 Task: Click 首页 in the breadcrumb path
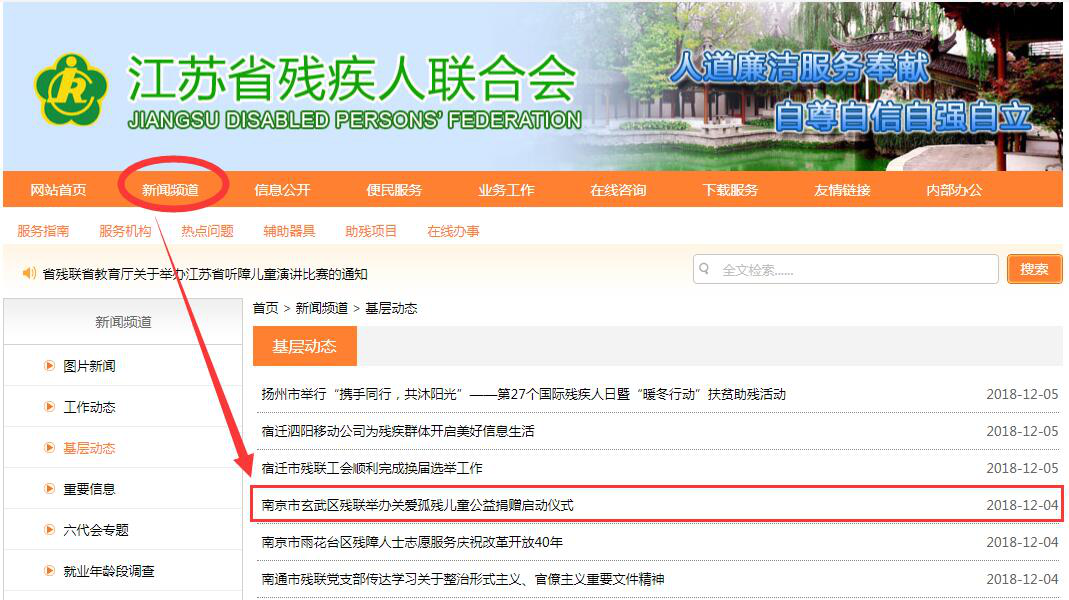click(x=265, y=308)
